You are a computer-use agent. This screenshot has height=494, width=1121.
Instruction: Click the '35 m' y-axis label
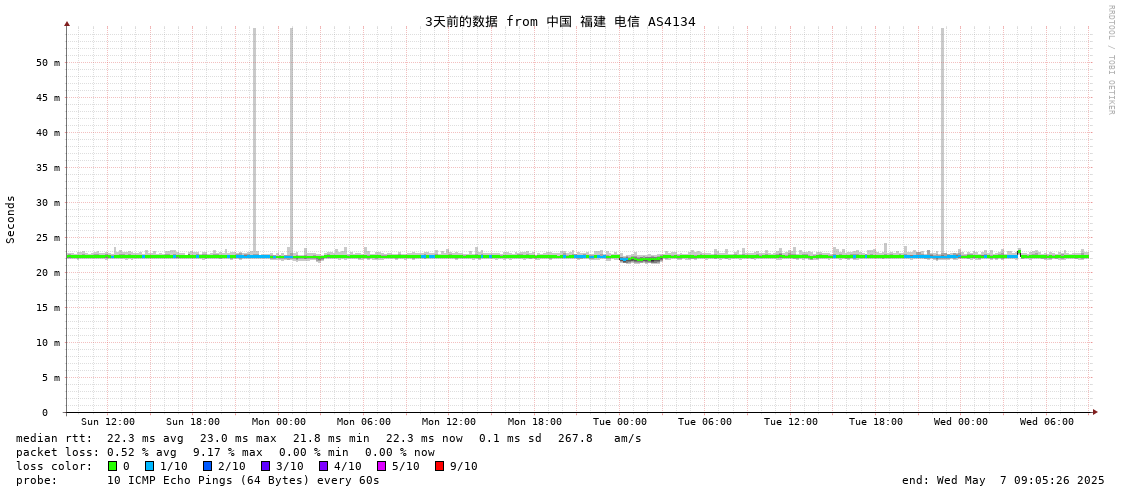point(48,167)
